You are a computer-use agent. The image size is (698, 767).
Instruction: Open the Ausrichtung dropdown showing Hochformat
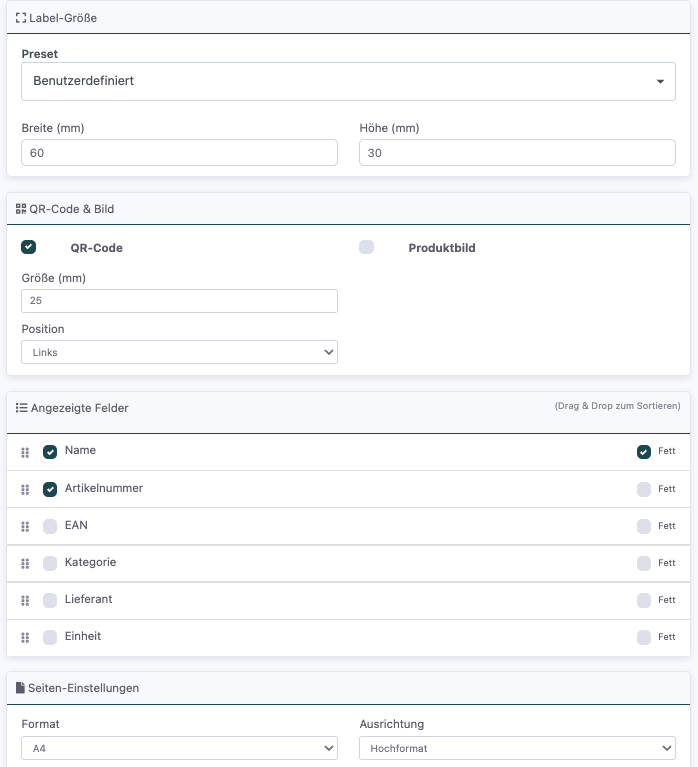click(517, 748)
